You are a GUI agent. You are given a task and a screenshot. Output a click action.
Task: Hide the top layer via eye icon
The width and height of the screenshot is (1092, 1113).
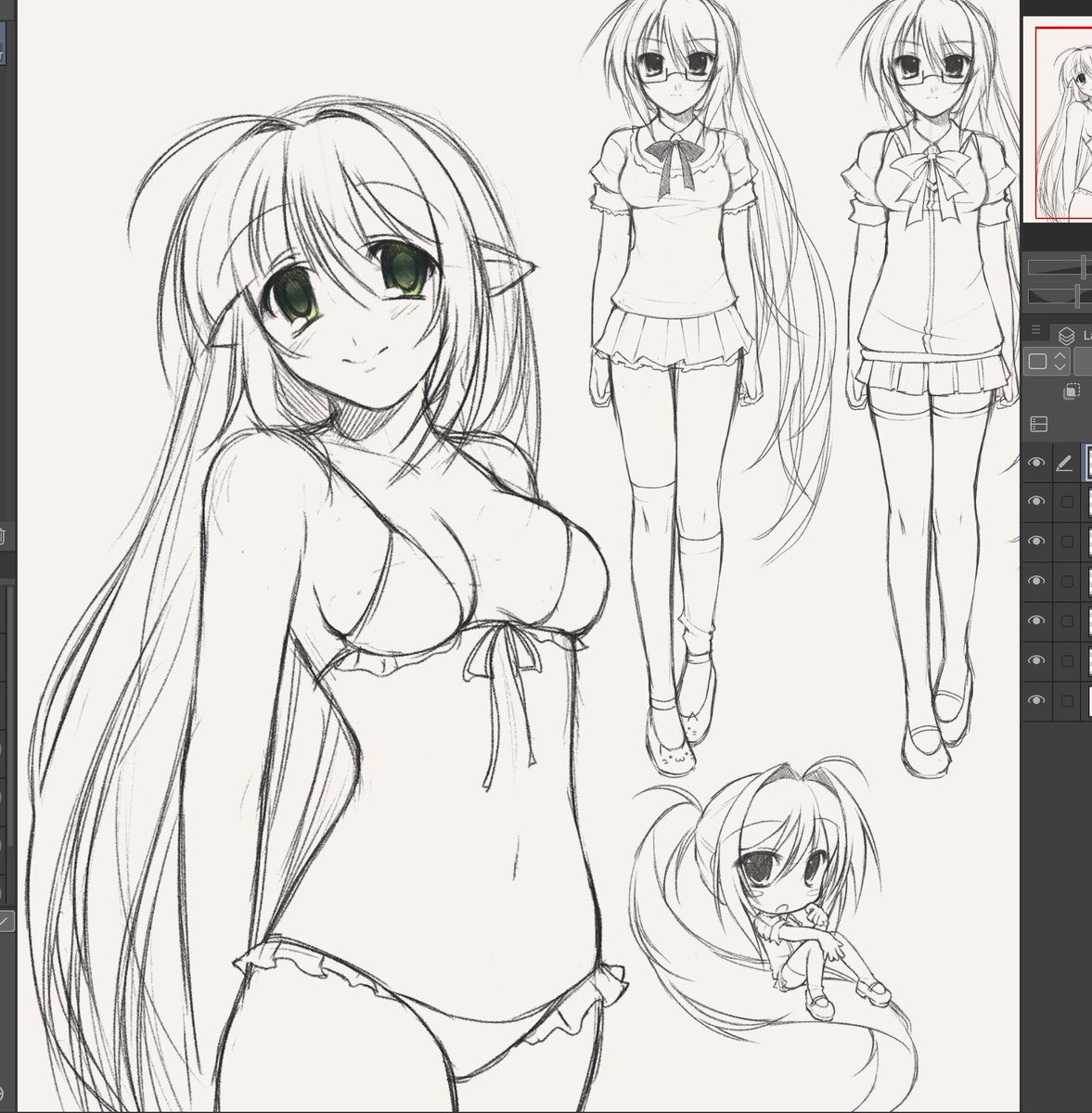tap(1037, 462)
